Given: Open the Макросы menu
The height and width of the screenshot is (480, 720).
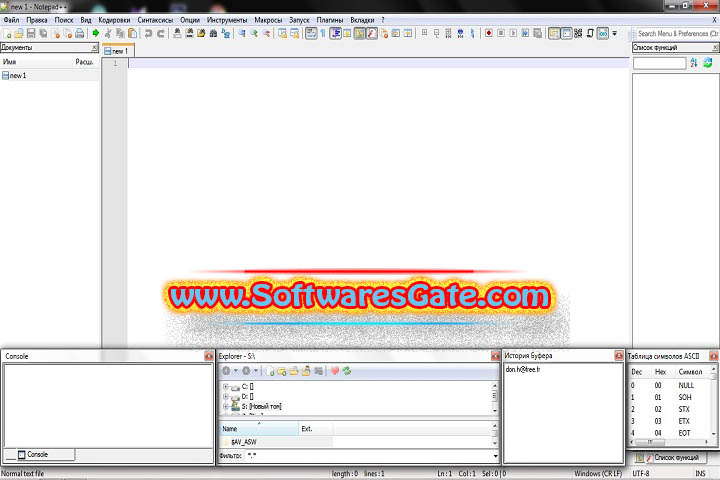Looking at the screenshot, I should 268,20.
